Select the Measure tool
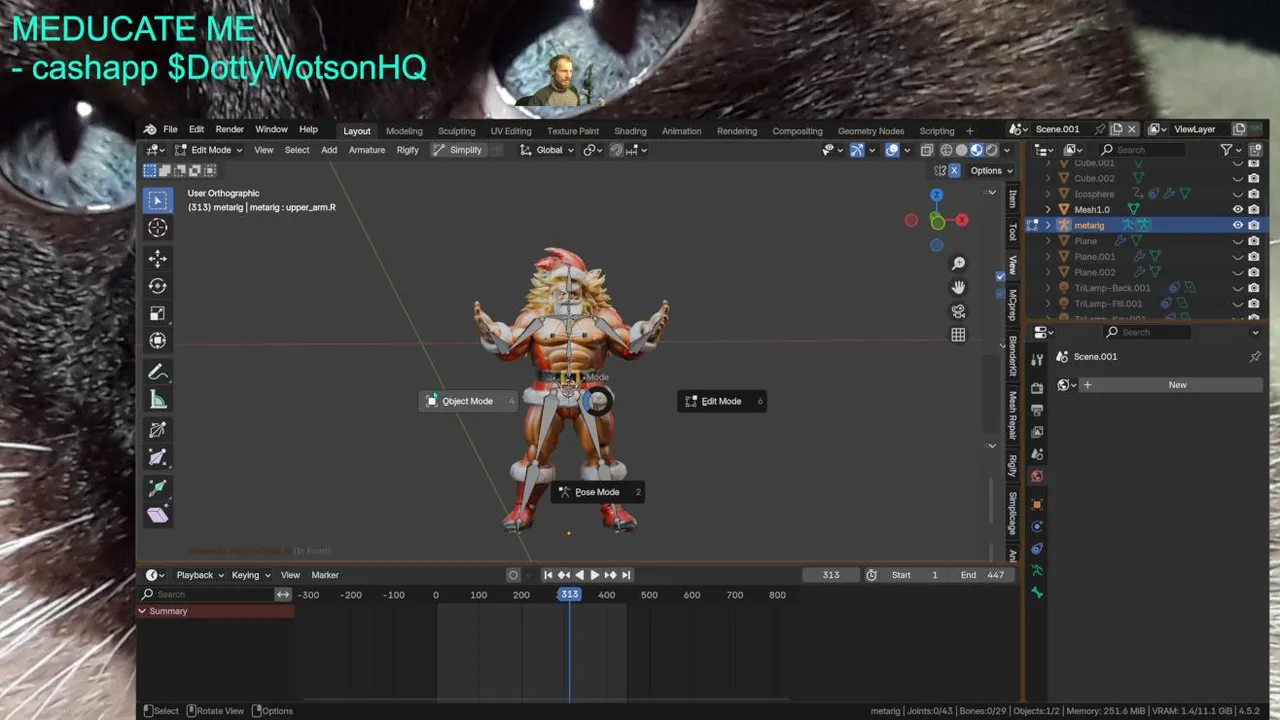This screenshot has width=1280, height=720. [x=157, y=399]
